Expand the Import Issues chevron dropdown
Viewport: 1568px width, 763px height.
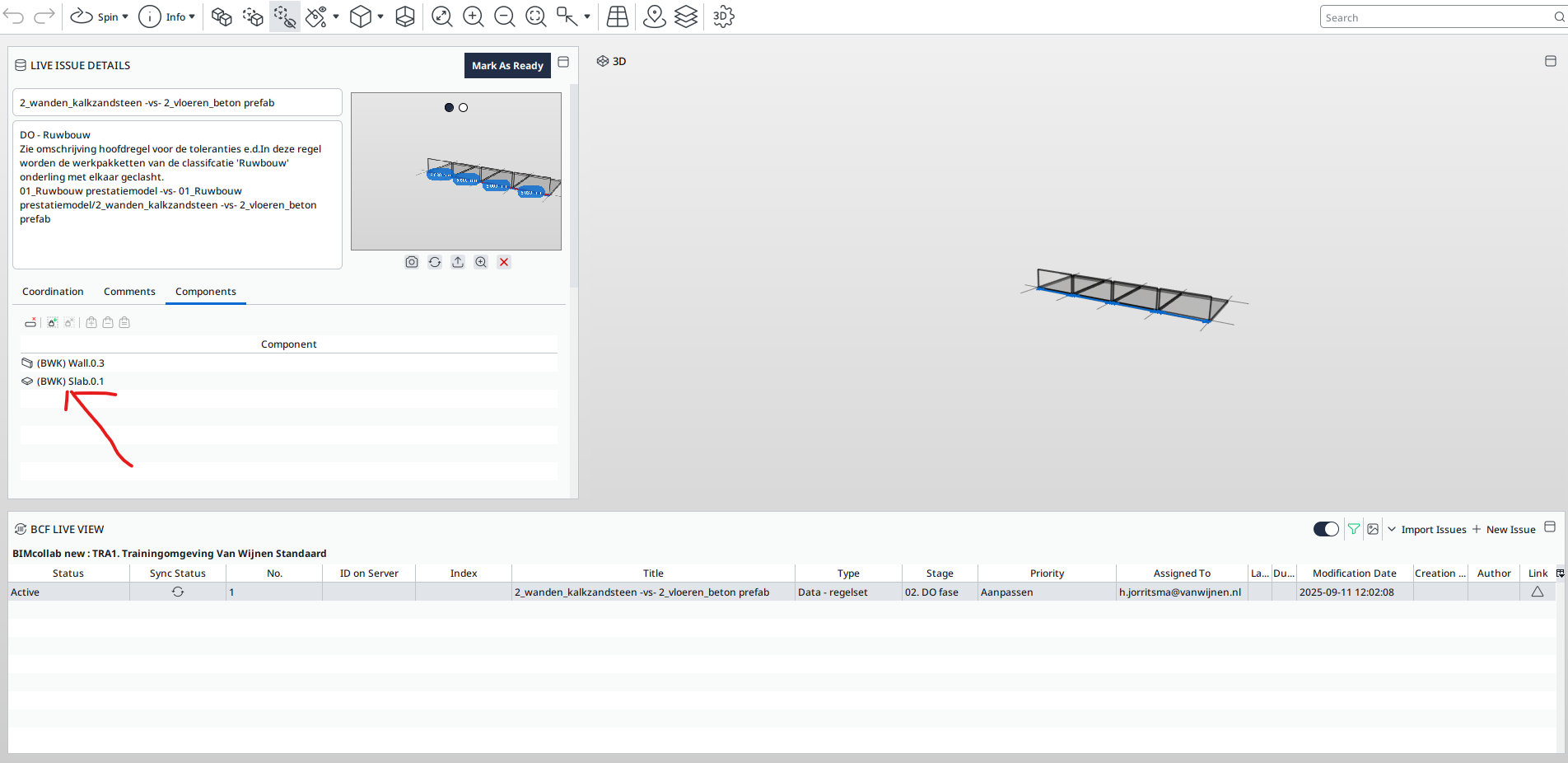click(x=1392, y=529)
